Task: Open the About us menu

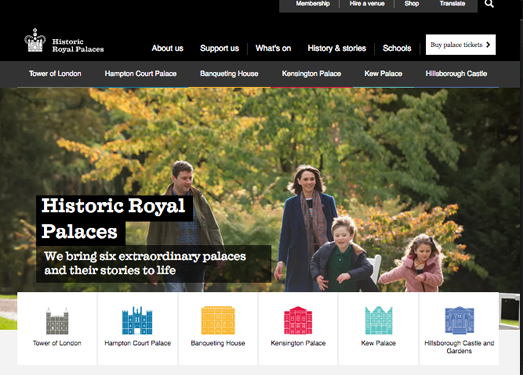Action: coord(167,48)
